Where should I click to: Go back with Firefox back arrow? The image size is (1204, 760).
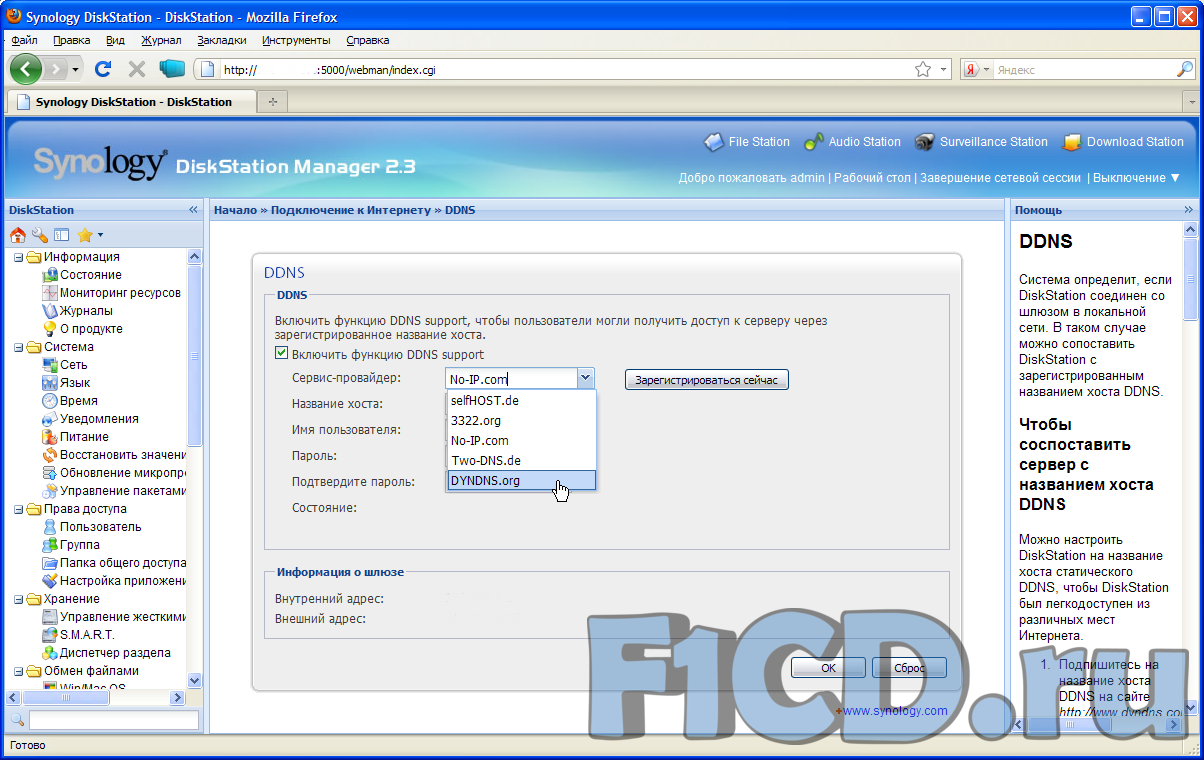26,69
